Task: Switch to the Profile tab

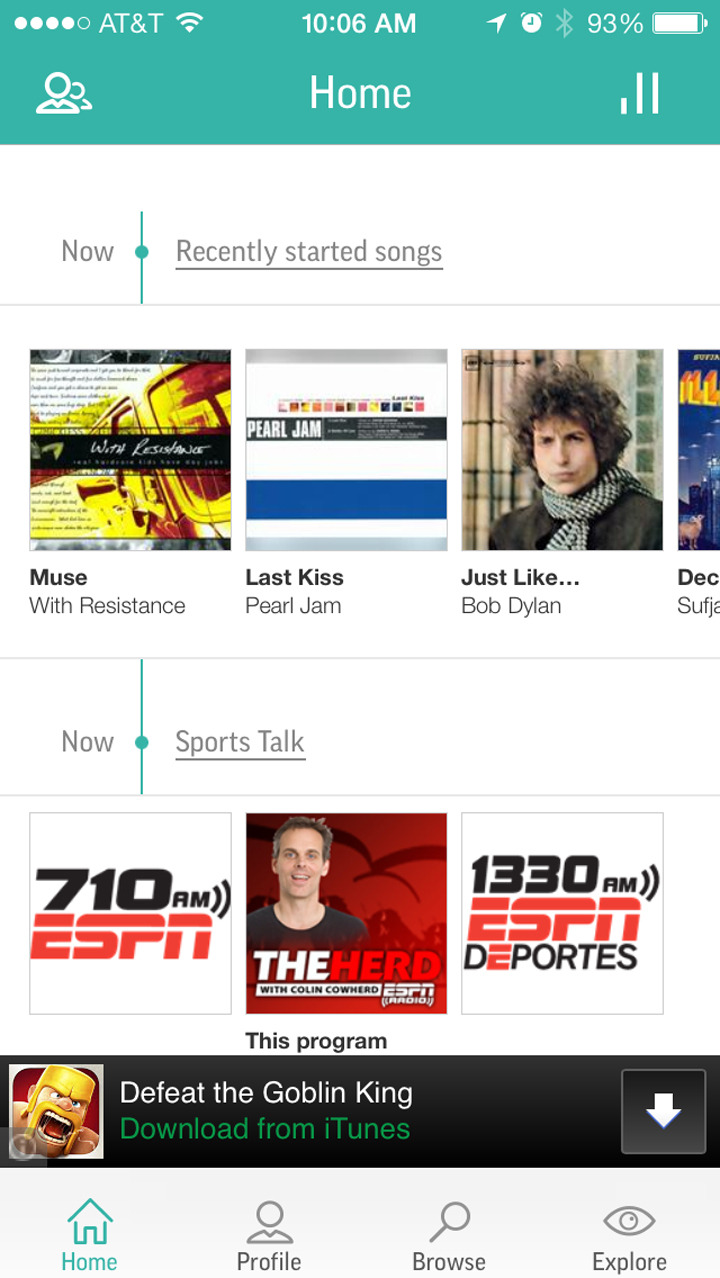Action: click(x=269, y=1235)
